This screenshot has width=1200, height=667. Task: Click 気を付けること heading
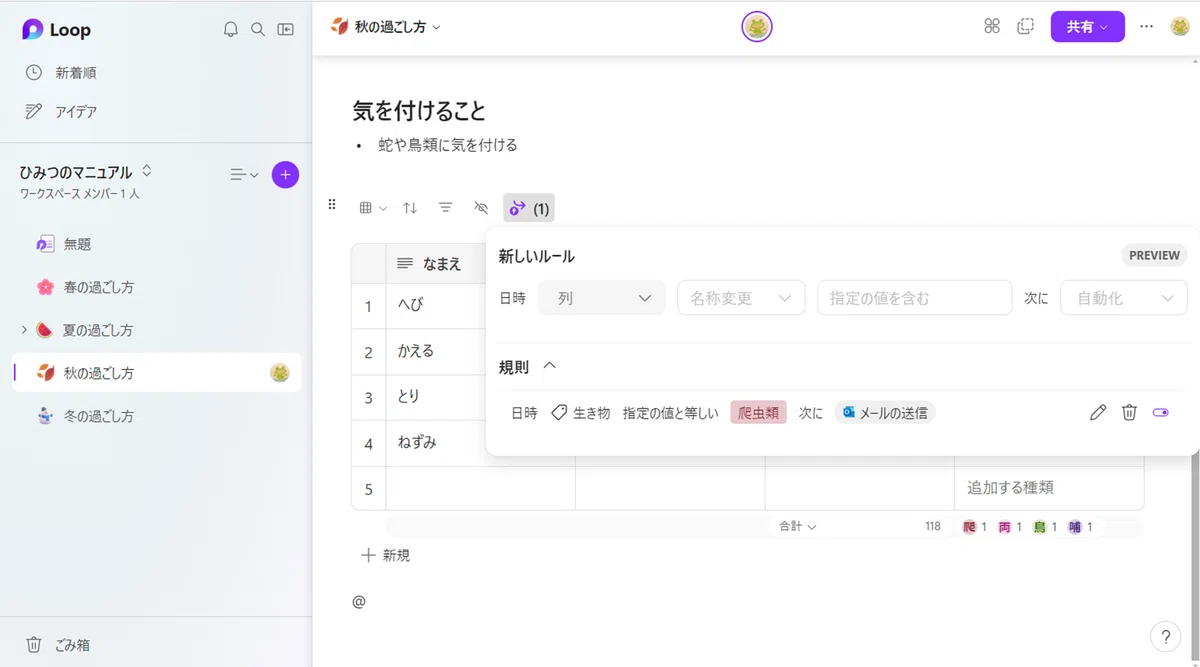click(x=419, y=110)
